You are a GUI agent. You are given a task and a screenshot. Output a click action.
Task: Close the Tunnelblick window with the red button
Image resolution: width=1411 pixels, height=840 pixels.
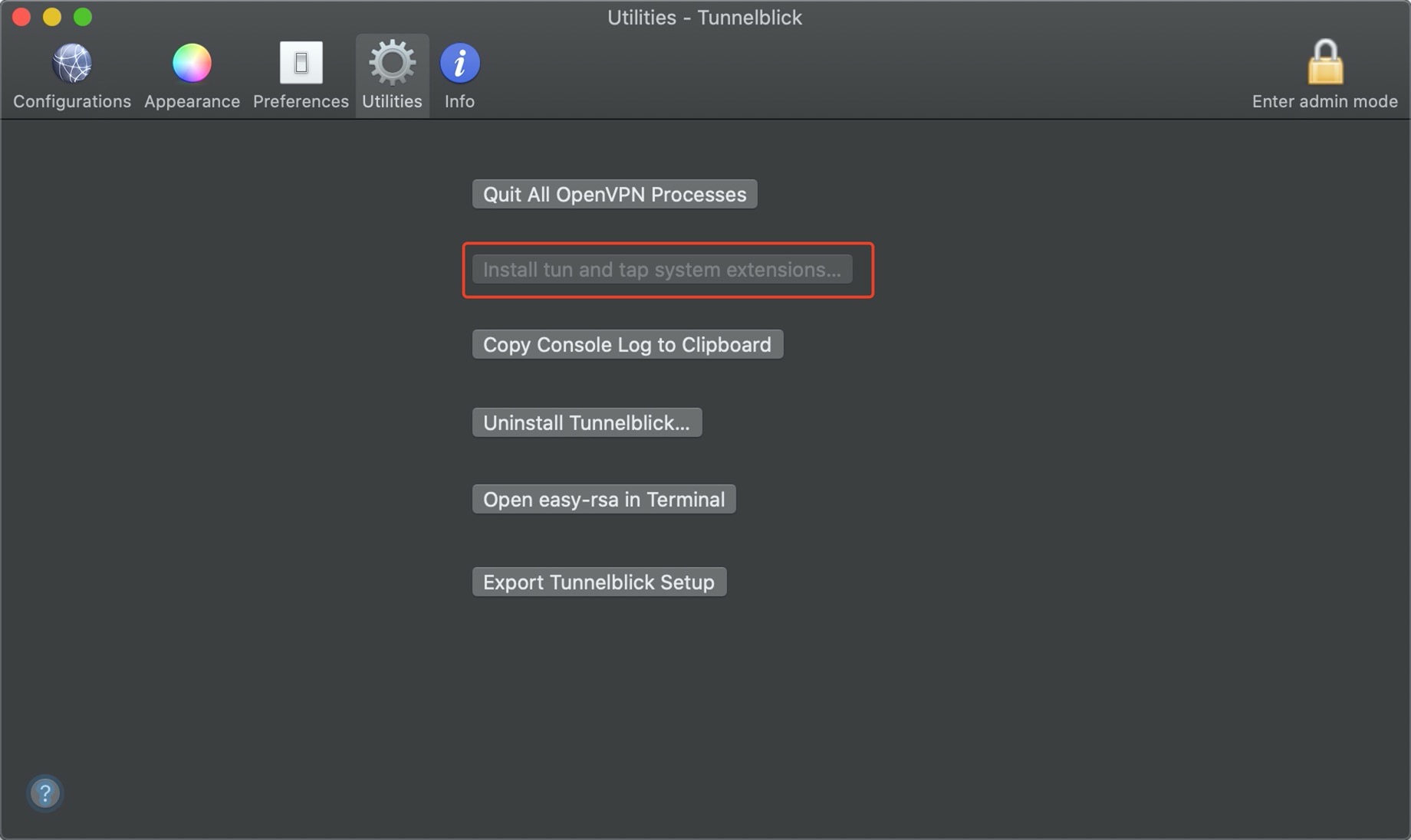21,17
